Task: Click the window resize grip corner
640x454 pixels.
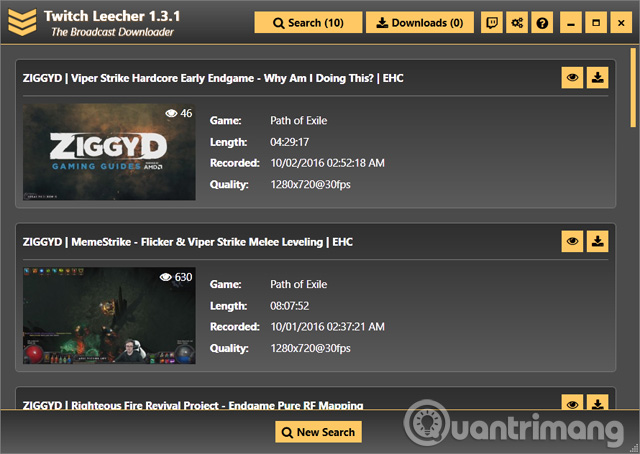Action: [x=634, y=448]
